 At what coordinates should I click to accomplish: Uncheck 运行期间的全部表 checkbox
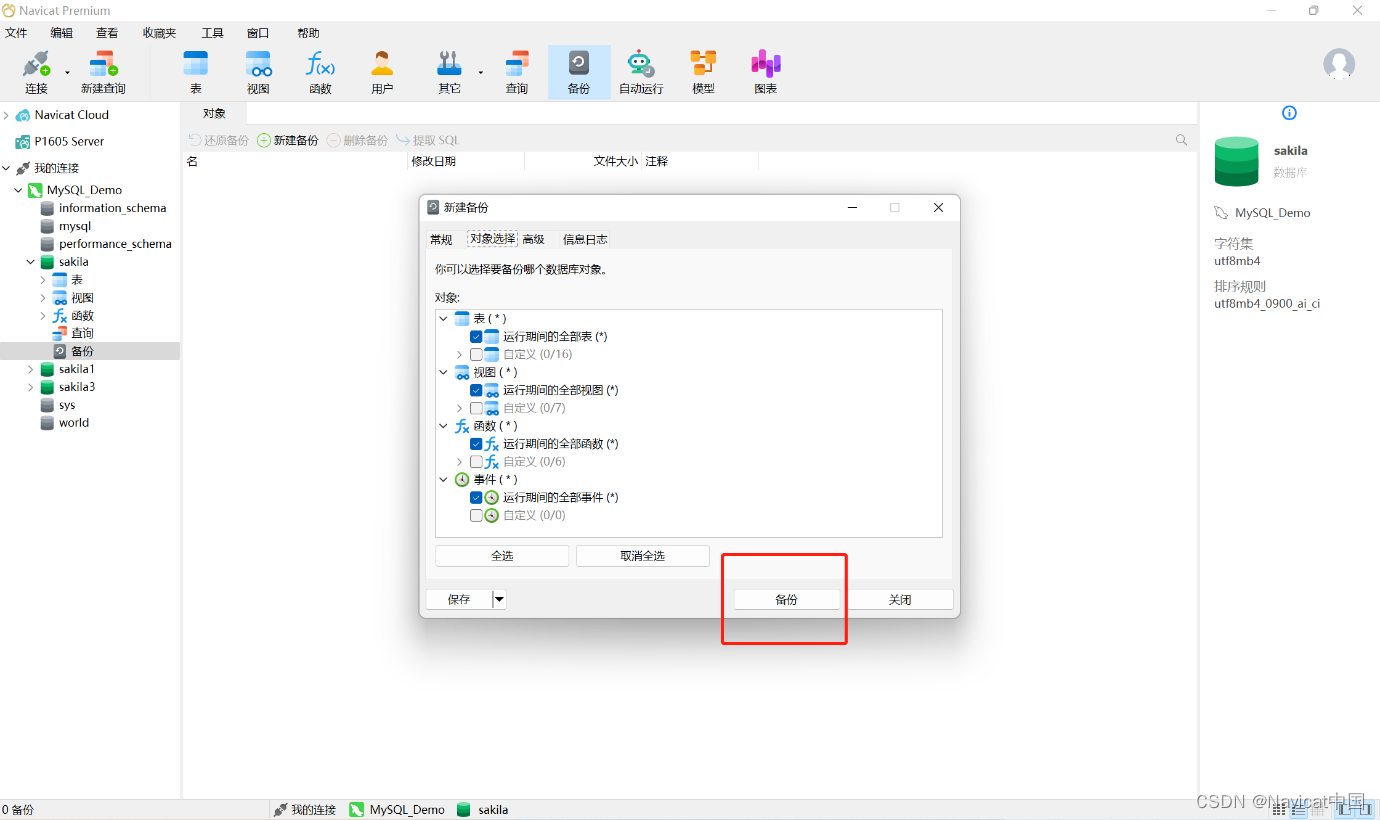[476, 337]
